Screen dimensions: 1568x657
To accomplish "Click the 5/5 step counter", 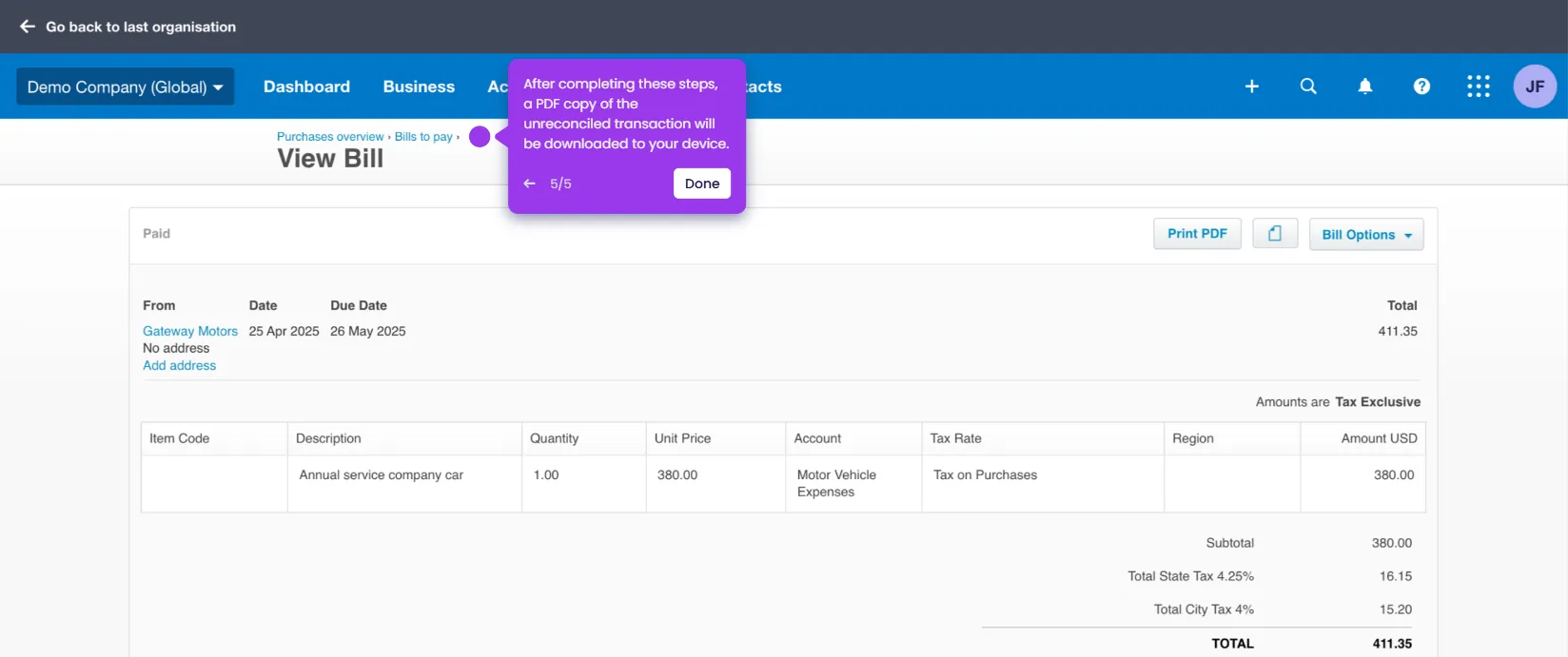I will (x=560, y=184).
